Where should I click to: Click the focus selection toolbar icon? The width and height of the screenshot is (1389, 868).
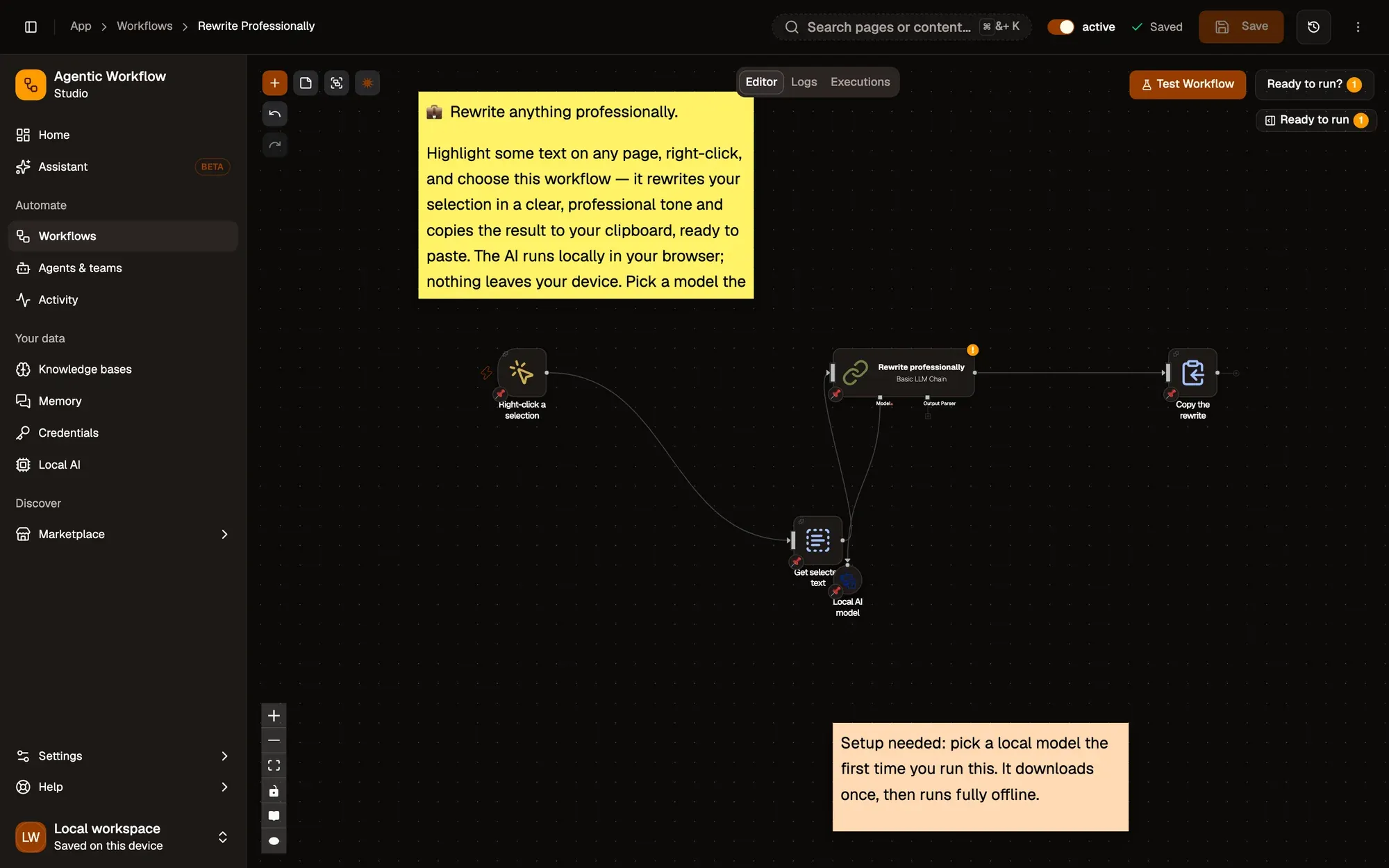coord(337,83)
